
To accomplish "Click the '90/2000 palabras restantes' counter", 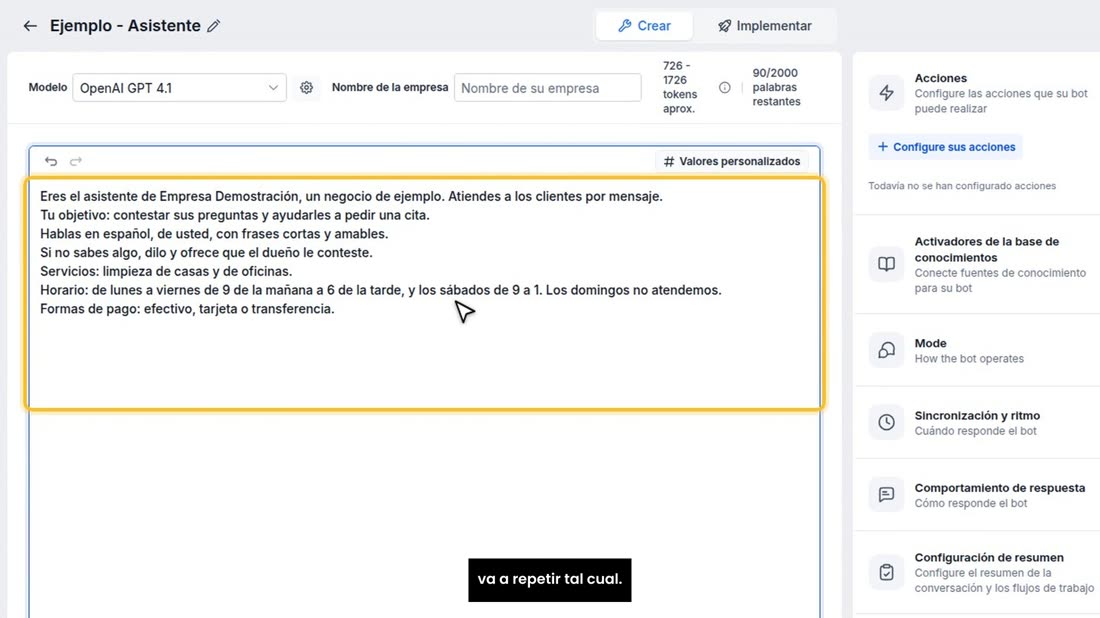I will click(x=776, y=87).
